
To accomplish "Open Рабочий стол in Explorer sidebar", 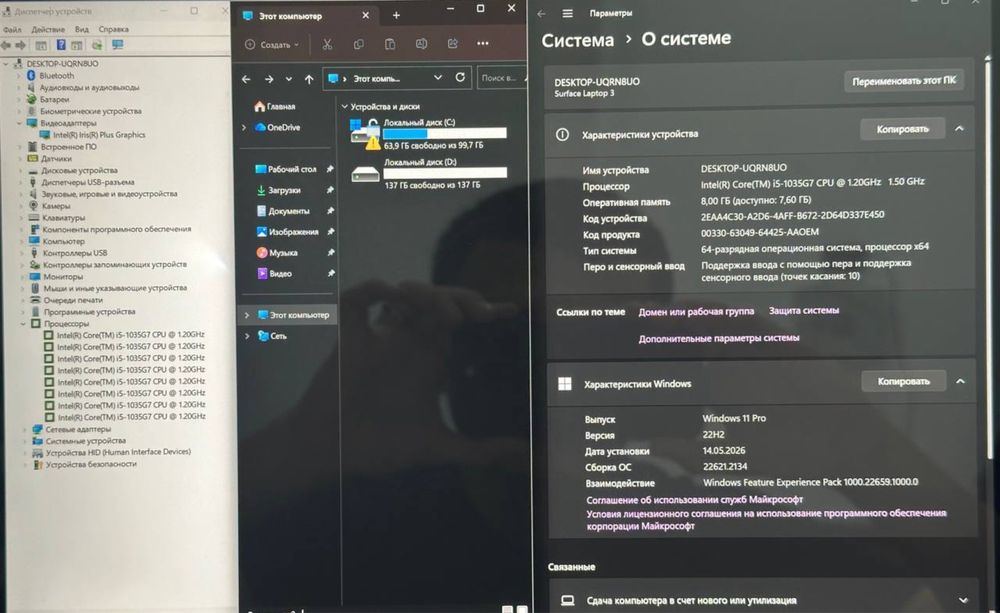I will tap(286, 169).
